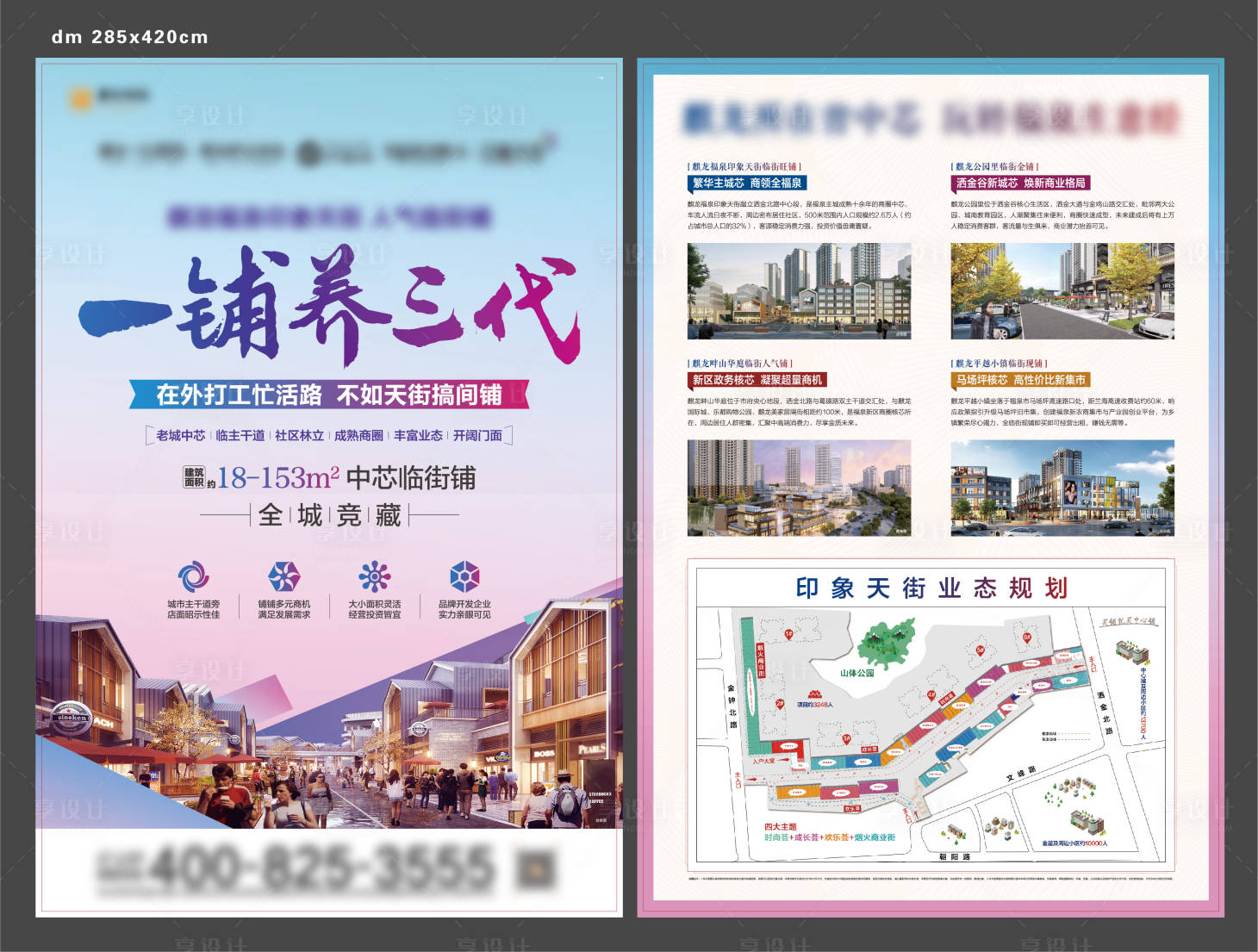This screenshot has height=952, width=1258.
Task: Click the heading 繁华主城芯 商领全福泉
Action: coord(747,183)
